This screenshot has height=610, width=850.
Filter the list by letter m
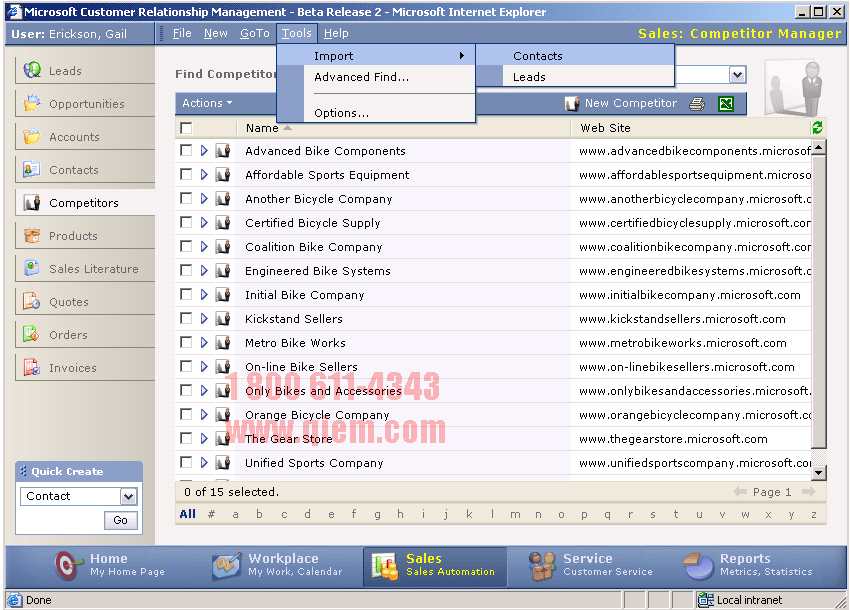click(x=515, y=514)
